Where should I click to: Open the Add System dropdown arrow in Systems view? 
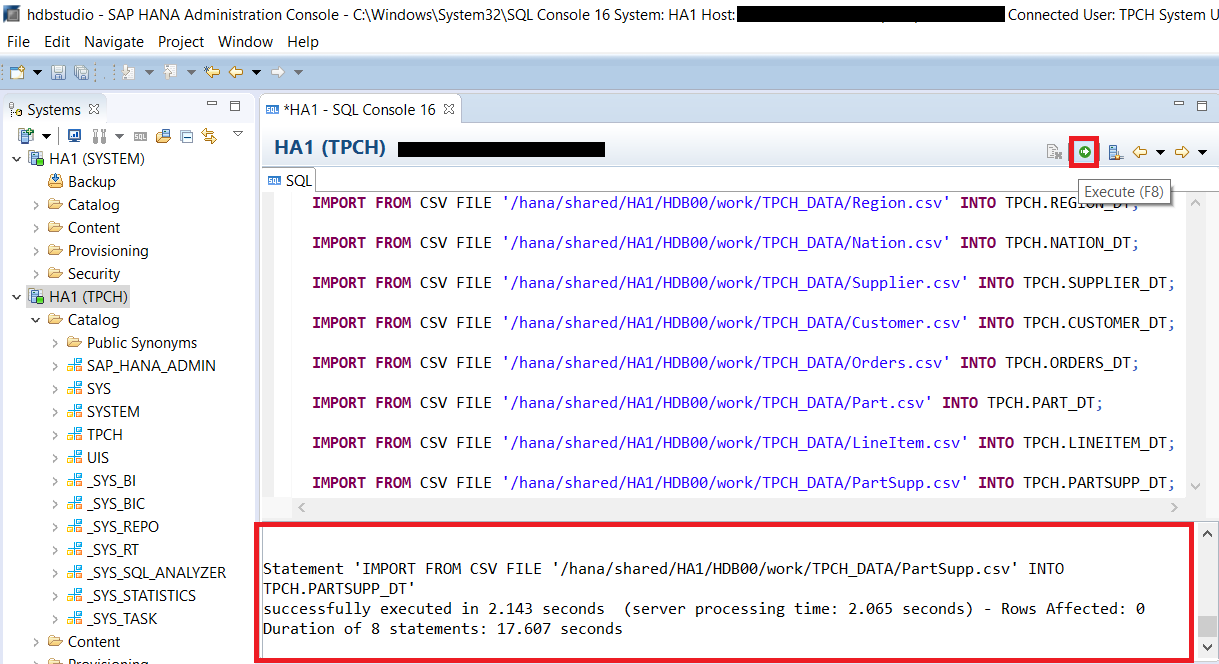point(46,136)
